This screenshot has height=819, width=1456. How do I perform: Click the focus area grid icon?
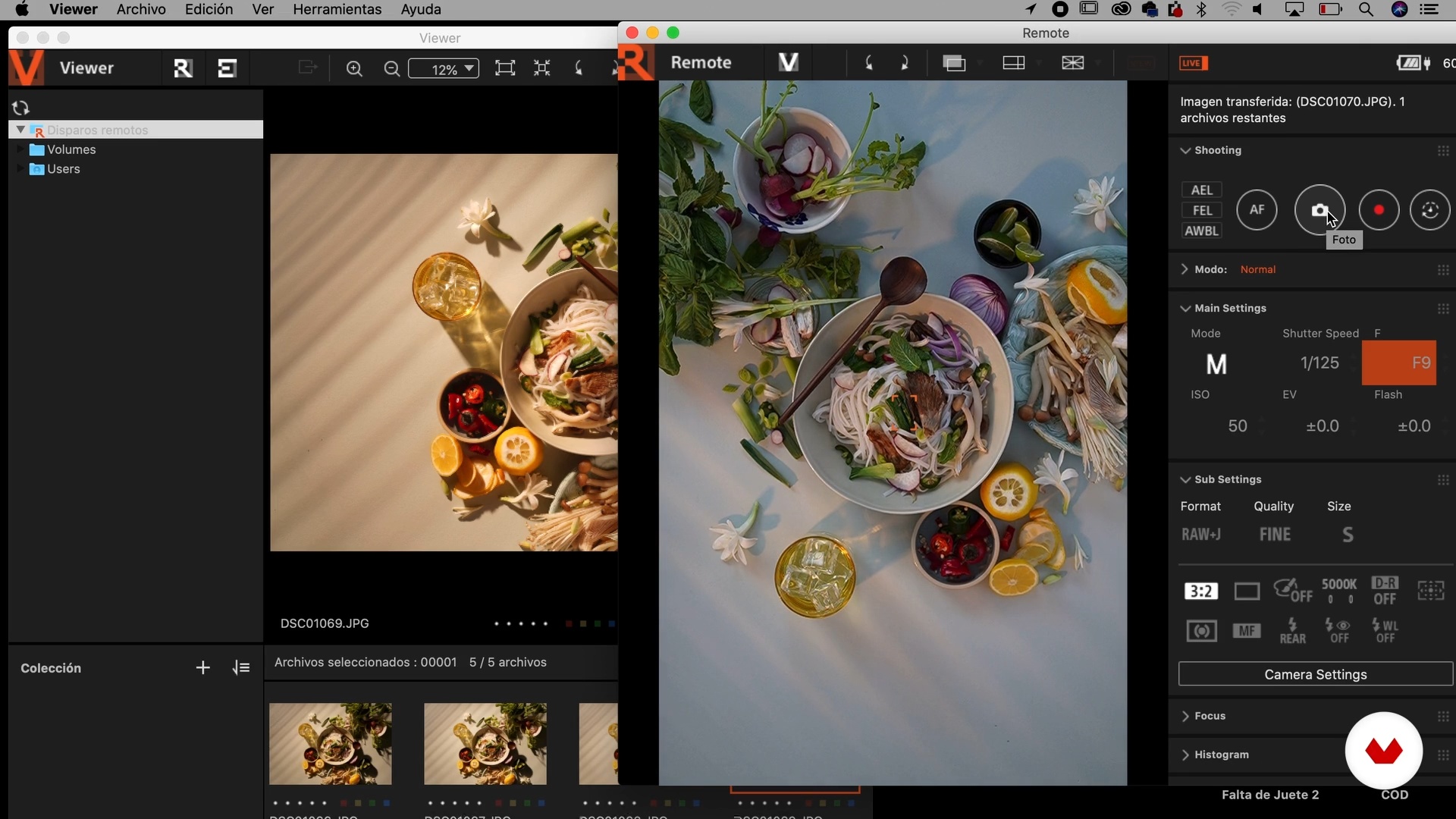click(1431, 591)
